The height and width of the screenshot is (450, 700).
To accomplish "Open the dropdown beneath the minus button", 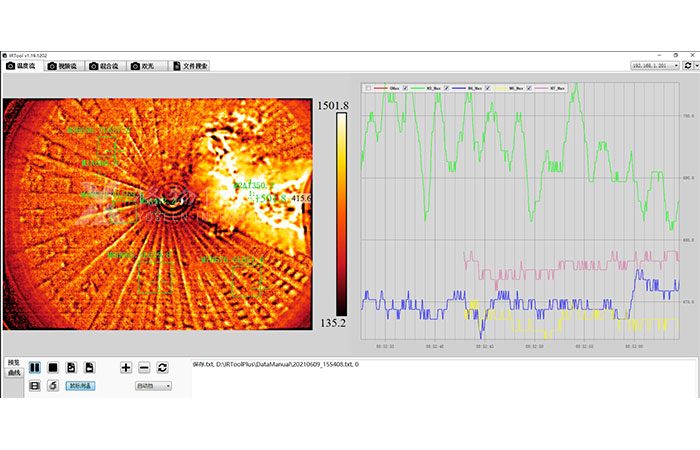I will (153, 386).
